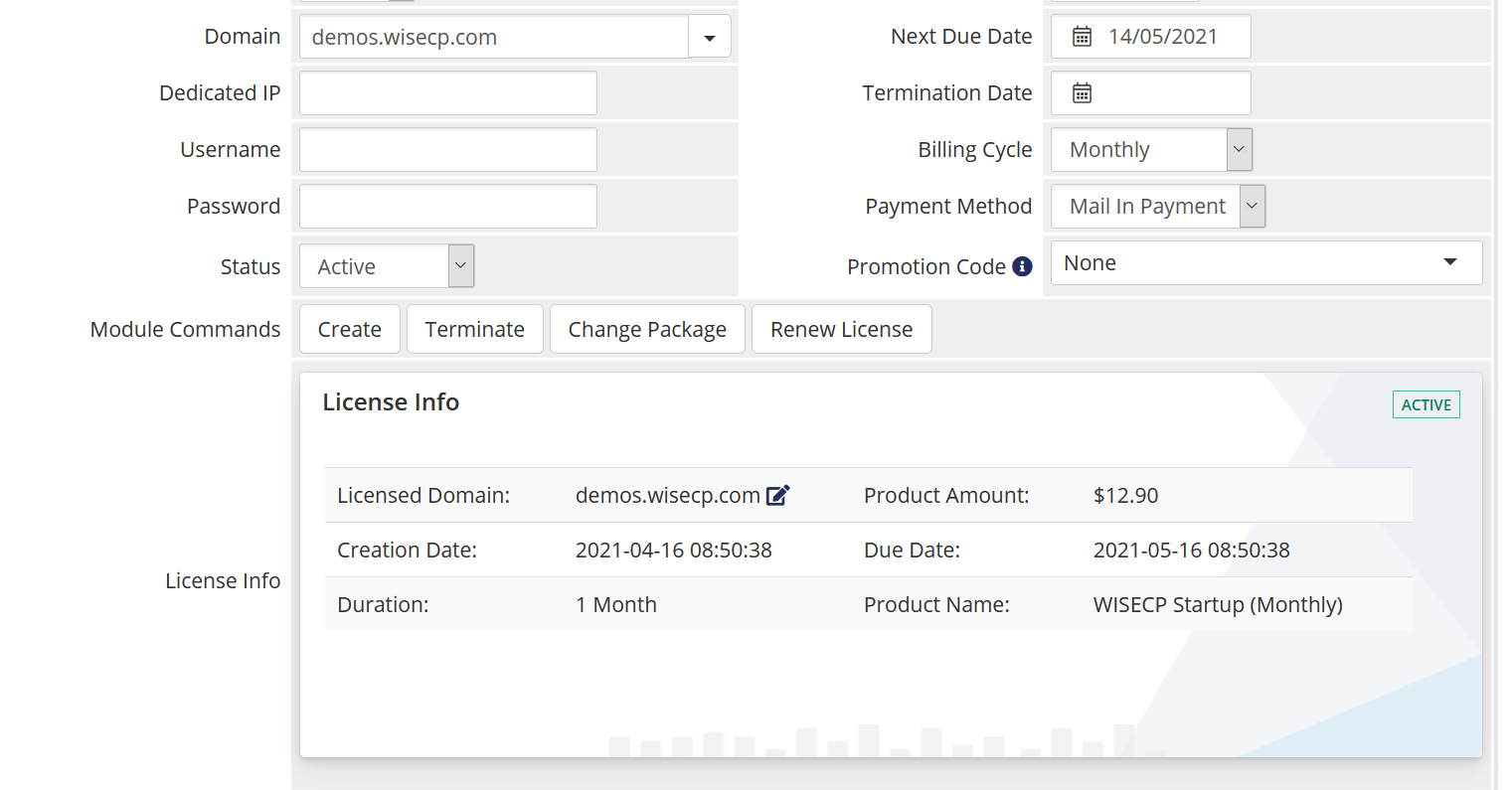1512x790 pixels.
Task: Click the Duration value 1 Month
Action: [616, 604]
